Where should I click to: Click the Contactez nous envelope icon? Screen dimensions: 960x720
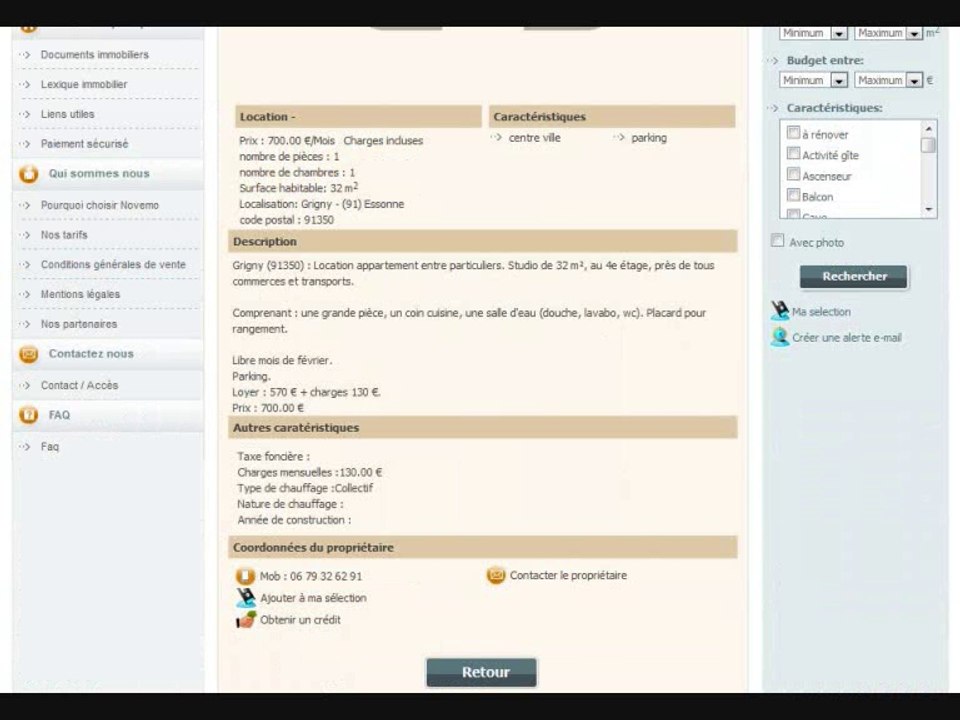click(28, 354)
